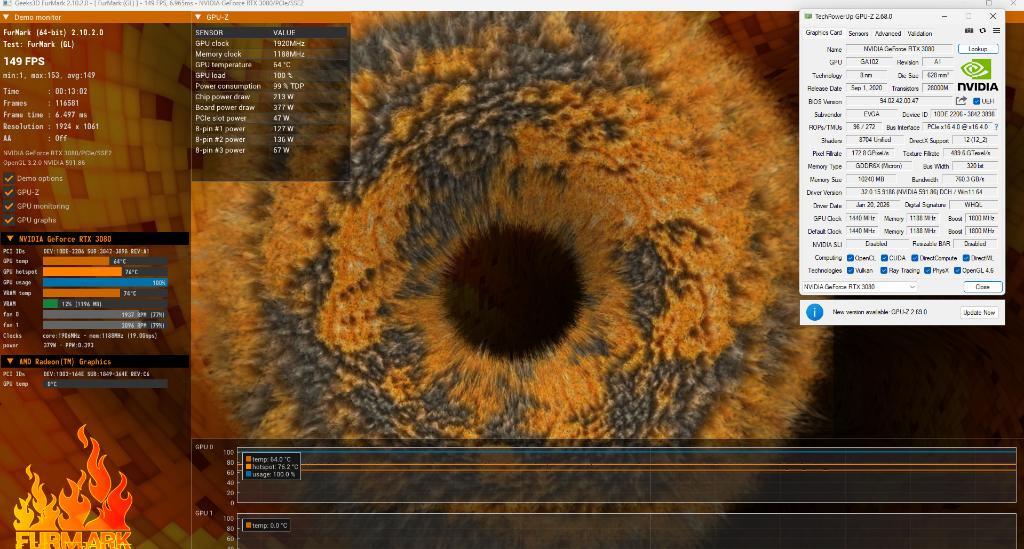
Task: Click the BIOS Version field
Action: pos(899,101)
